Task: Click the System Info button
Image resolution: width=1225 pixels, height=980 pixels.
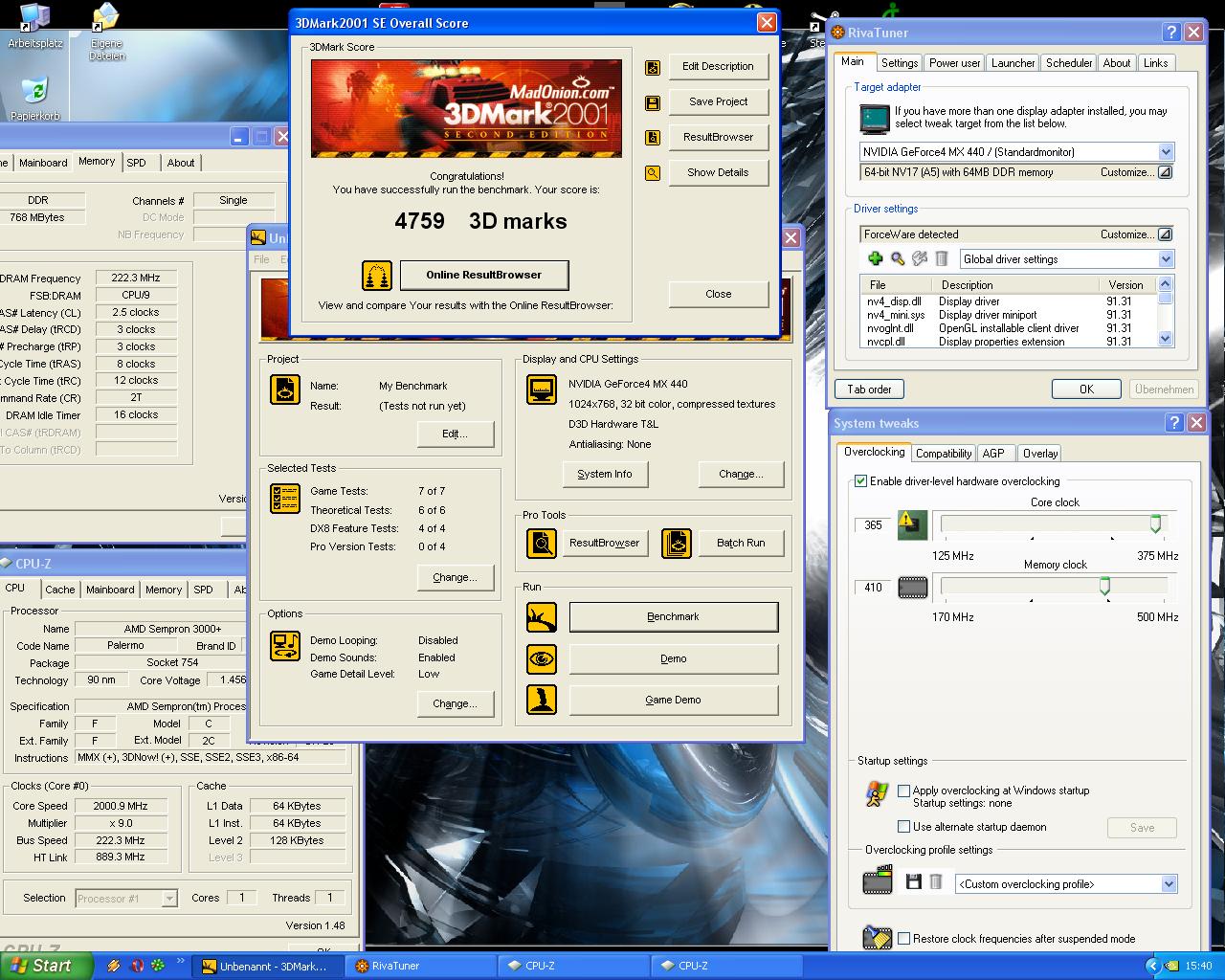Action: point(605,475)
